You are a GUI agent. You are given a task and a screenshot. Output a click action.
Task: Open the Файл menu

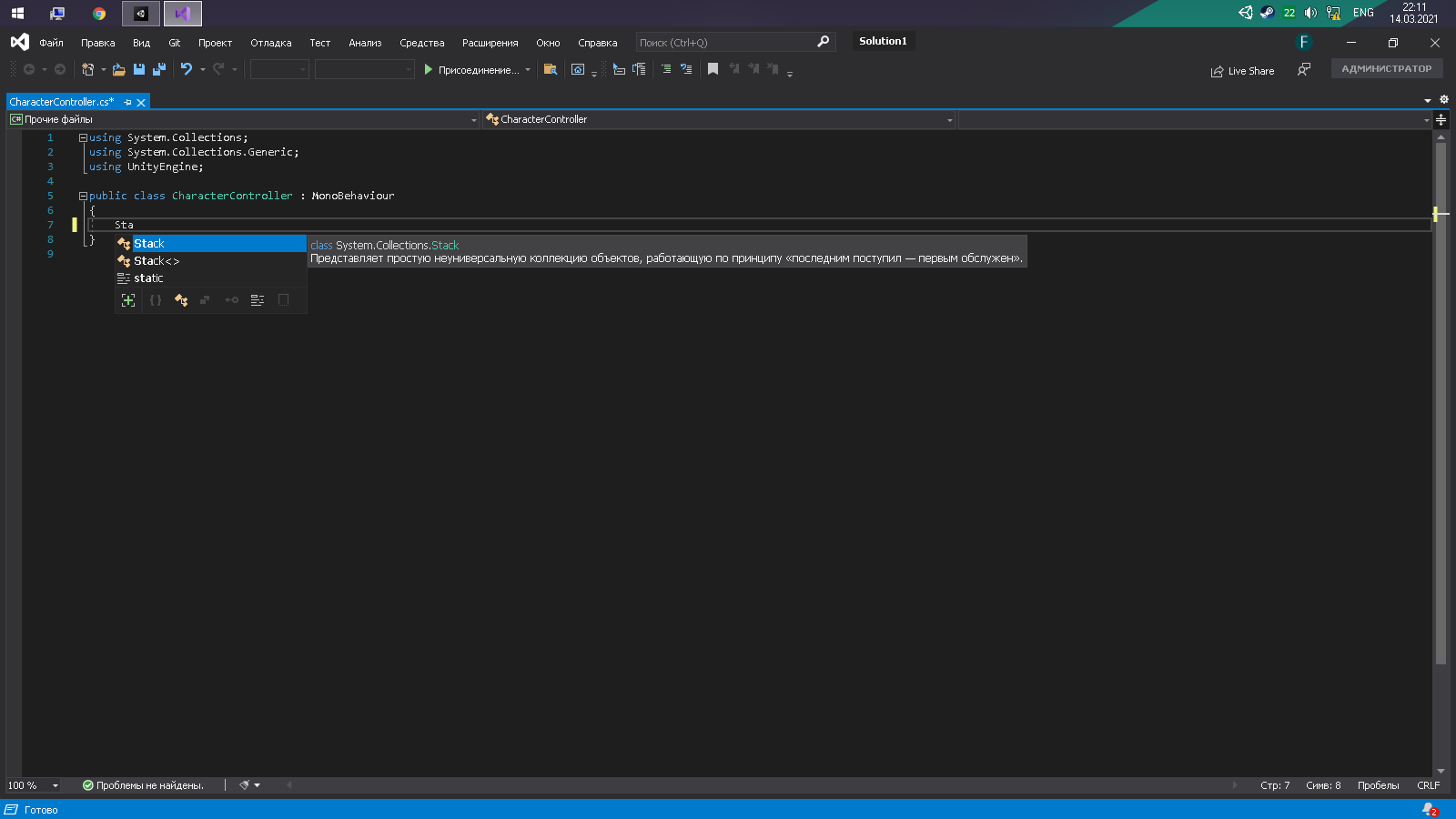[51, 43]
